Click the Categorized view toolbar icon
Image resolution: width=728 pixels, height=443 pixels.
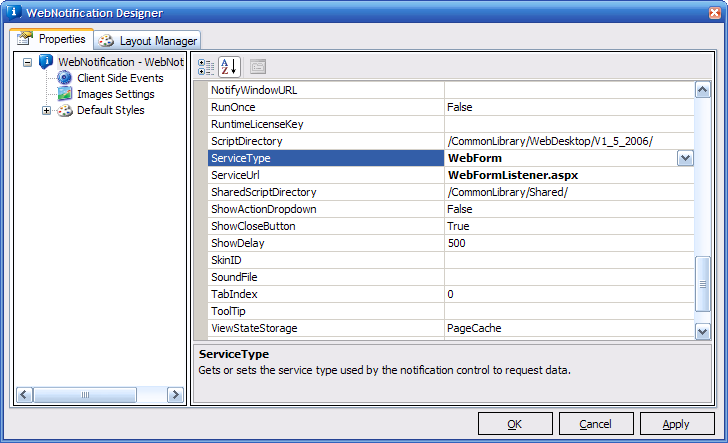click(x=206, y=67)
